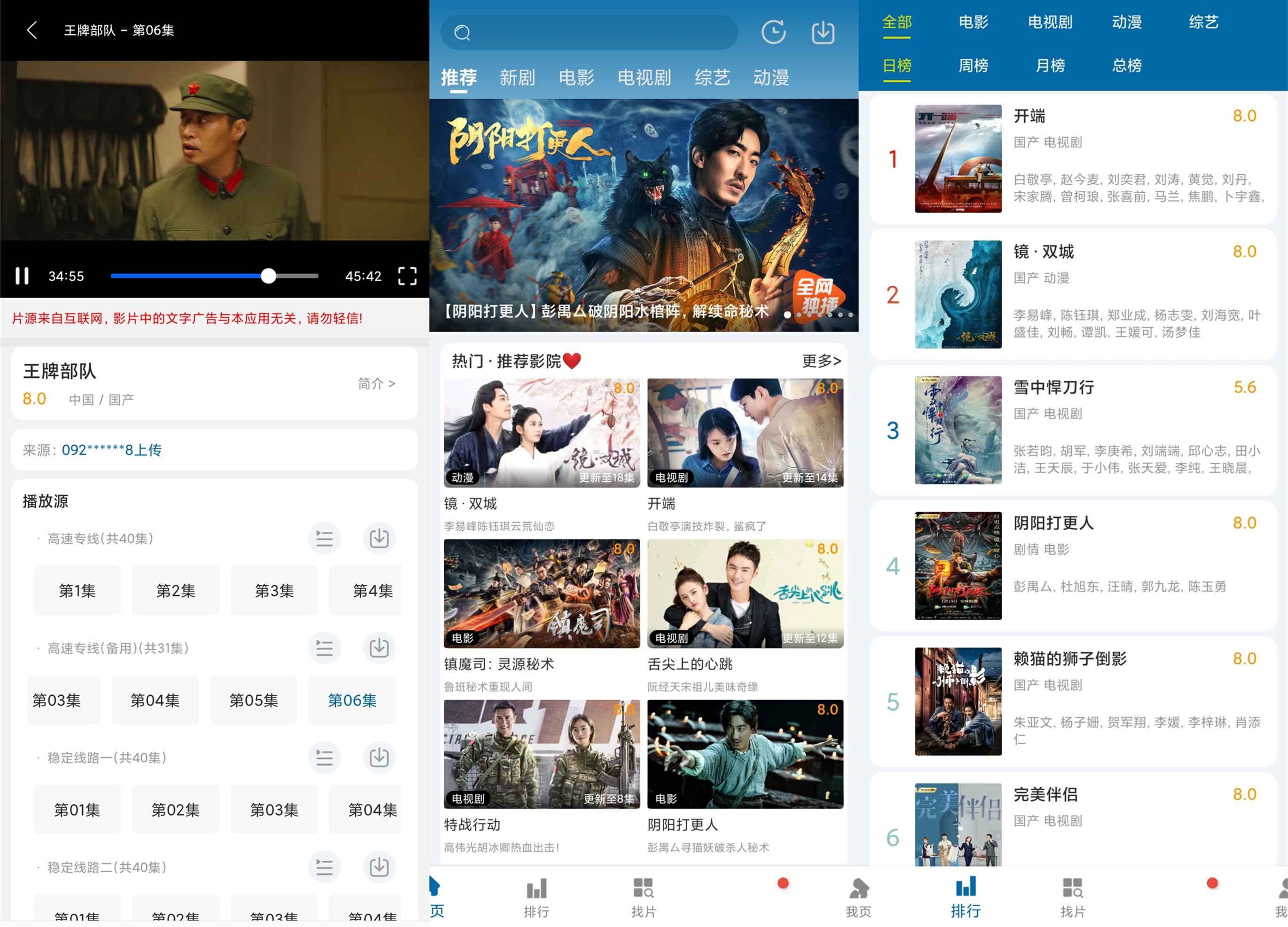This screenshot has height=927, width=1288.
Task: Enter fullscreen video mode
Action: coord(407,276)
